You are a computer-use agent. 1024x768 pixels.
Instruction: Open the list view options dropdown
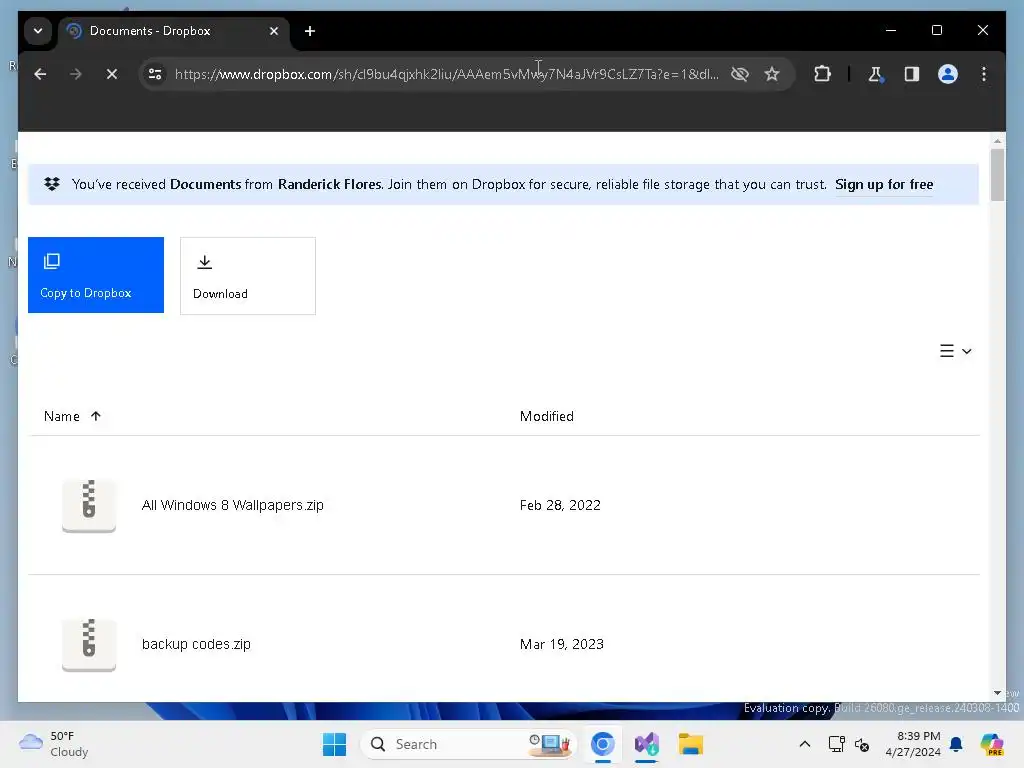click(x=955, y=351)
